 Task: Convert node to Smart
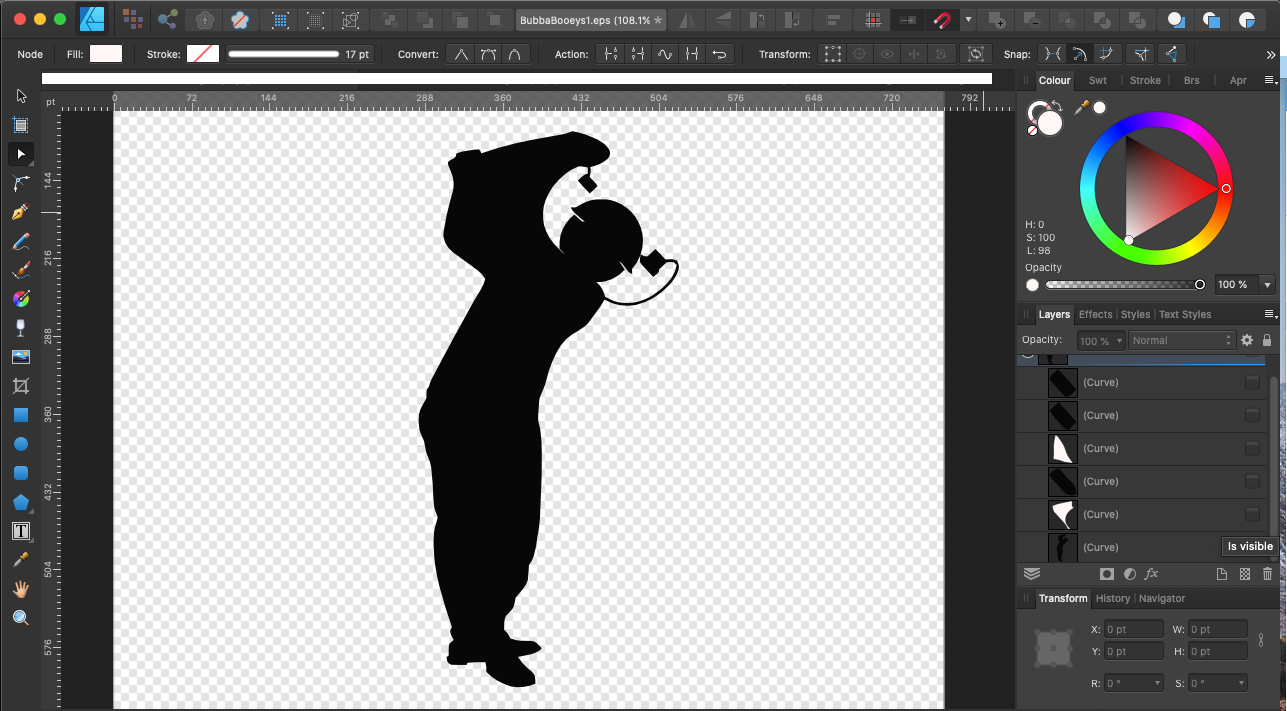[514, 54]
